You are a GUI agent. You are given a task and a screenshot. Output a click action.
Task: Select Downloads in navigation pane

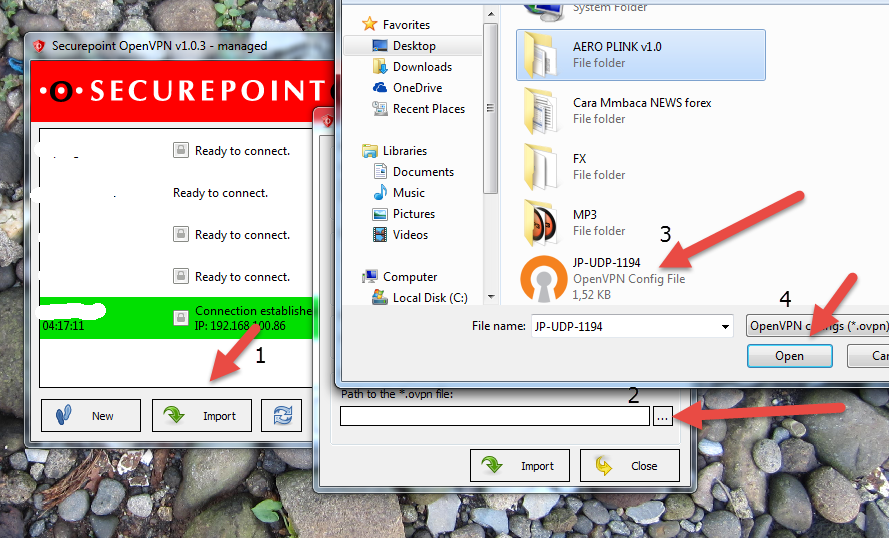click(x=412, y=67)
